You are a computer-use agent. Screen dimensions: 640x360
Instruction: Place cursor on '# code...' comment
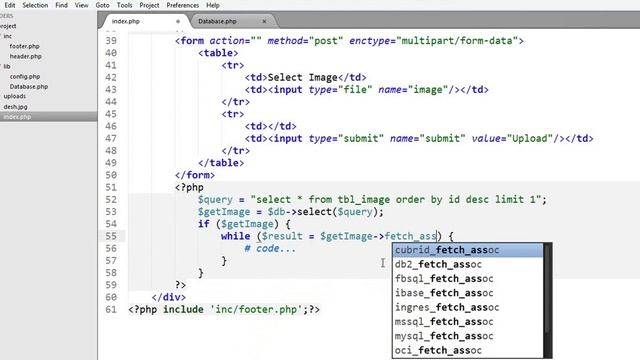pos(270,249)
